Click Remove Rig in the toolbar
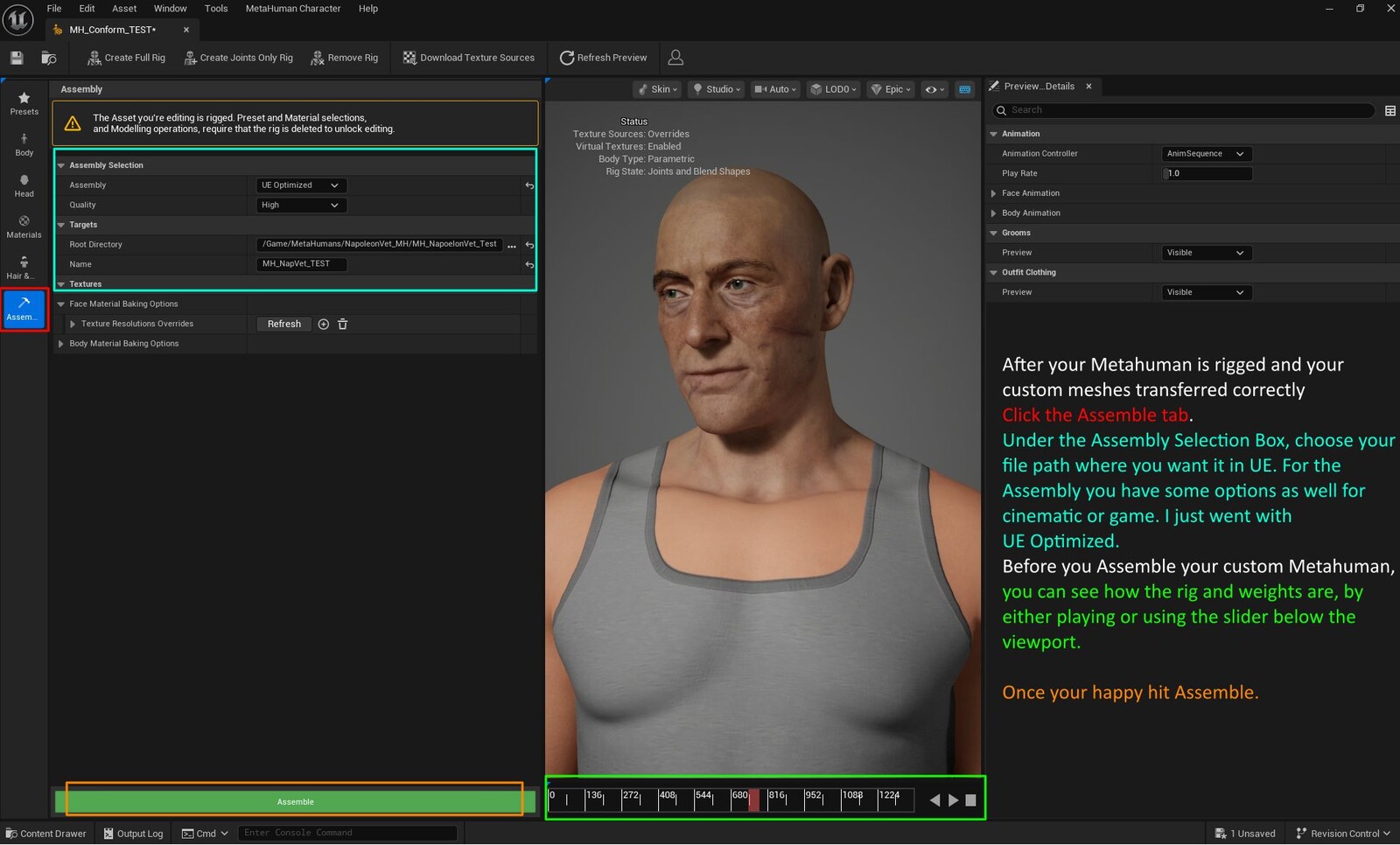 coord(344,58)
